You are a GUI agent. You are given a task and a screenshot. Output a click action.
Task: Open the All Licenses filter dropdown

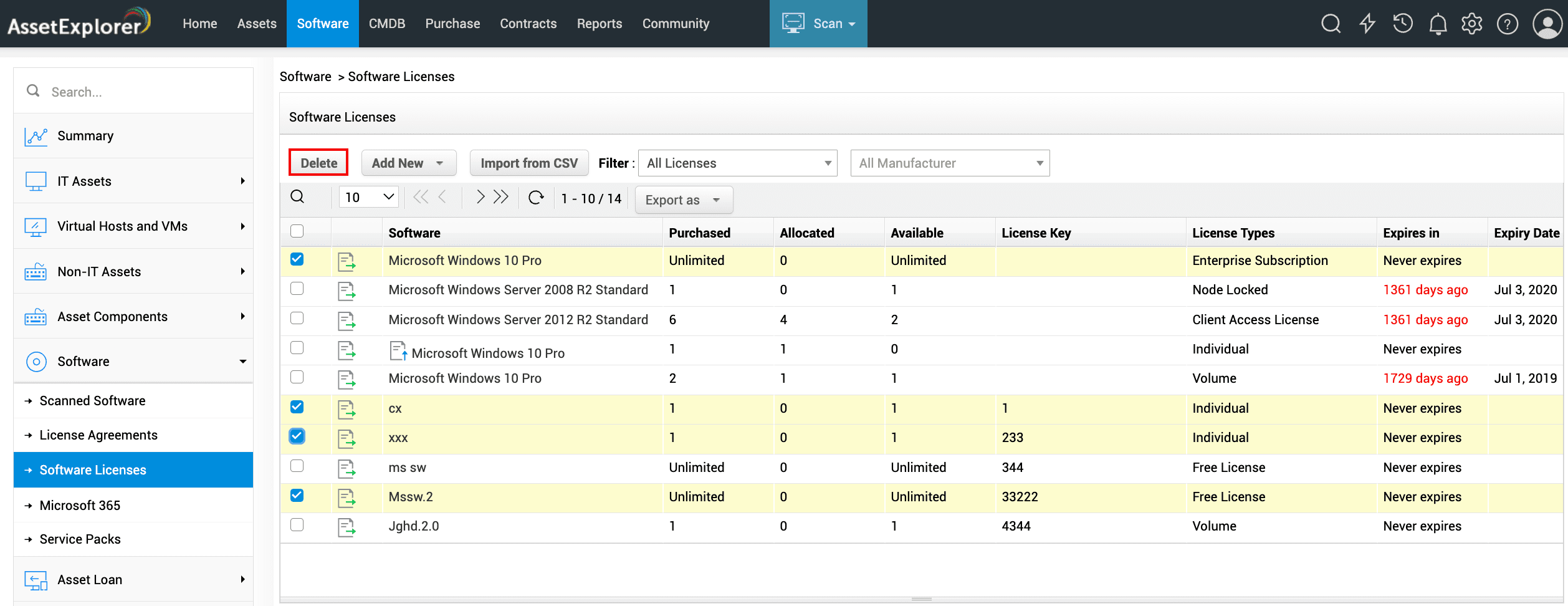[738, 163]
